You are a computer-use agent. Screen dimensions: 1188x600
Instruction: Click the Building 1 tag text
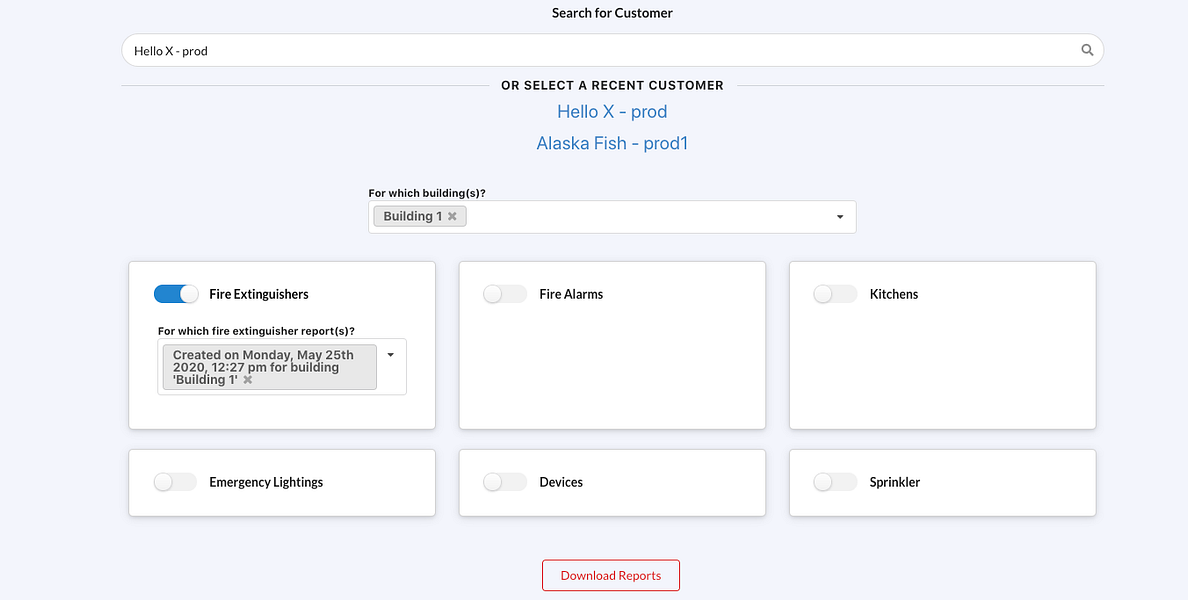(x=413, y=216)
